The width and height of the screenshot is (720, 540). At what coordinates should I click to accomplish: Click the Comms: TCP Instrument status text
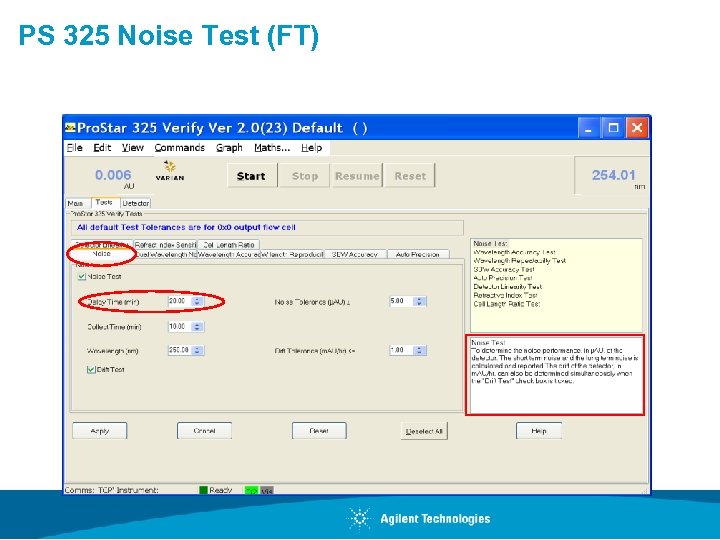pyautogui.click(x=112, y=490)
